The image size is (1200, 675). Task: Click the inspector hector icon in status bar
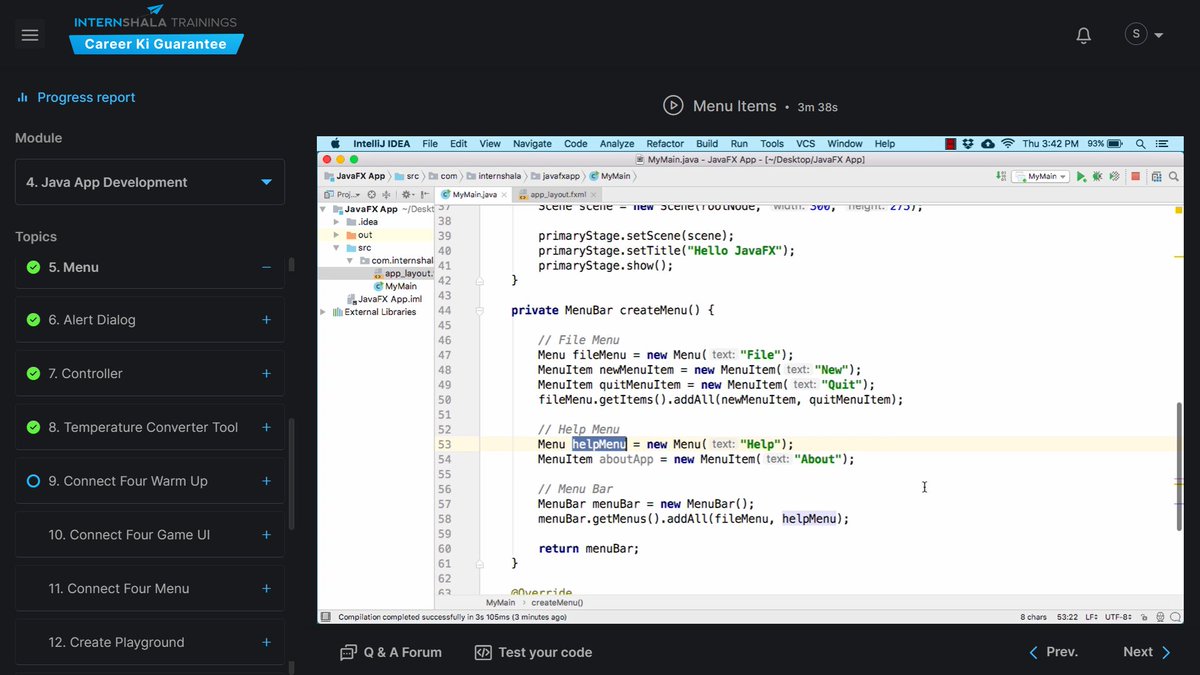[1160, 618]
